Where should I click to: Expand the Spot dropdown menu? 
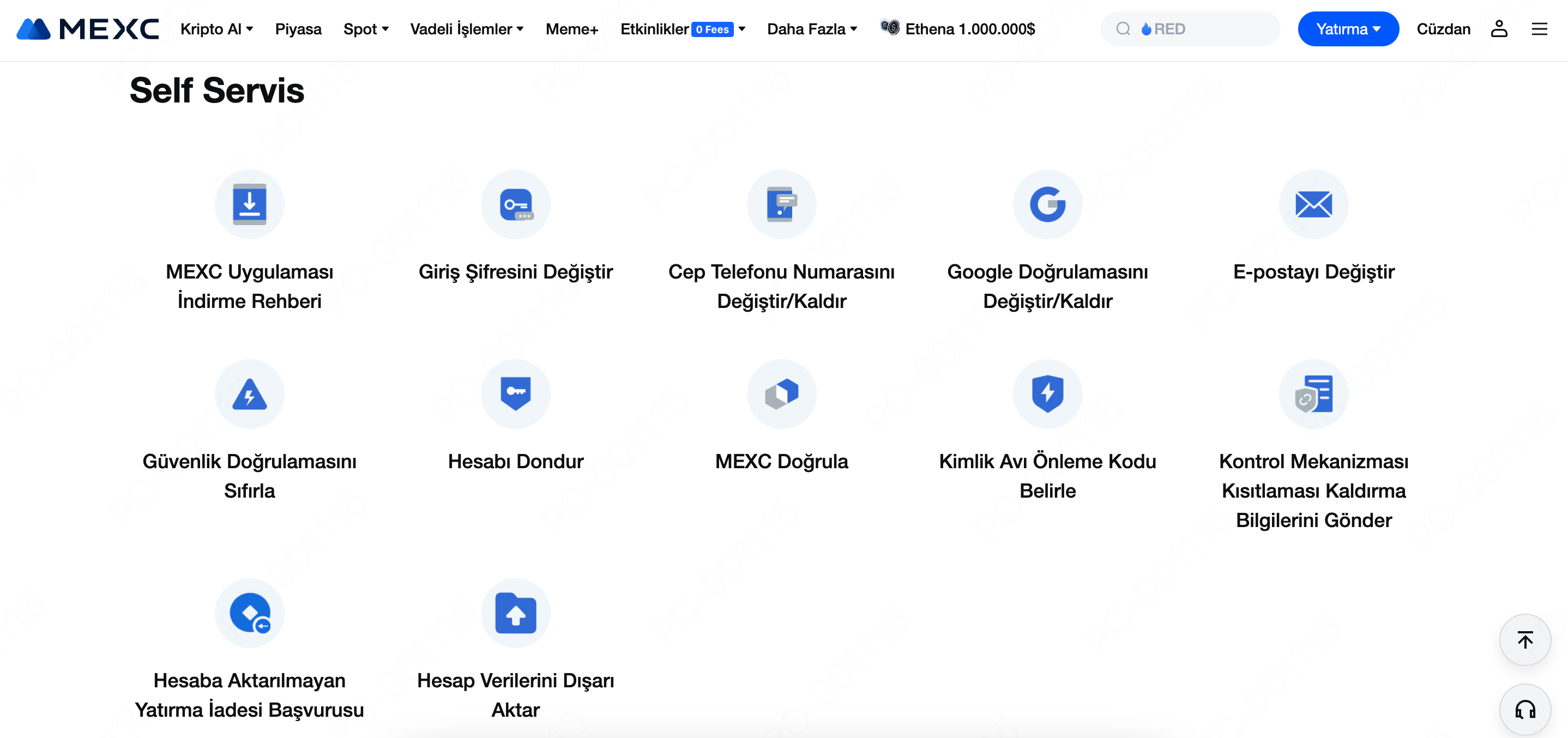(x=366, y=28)
